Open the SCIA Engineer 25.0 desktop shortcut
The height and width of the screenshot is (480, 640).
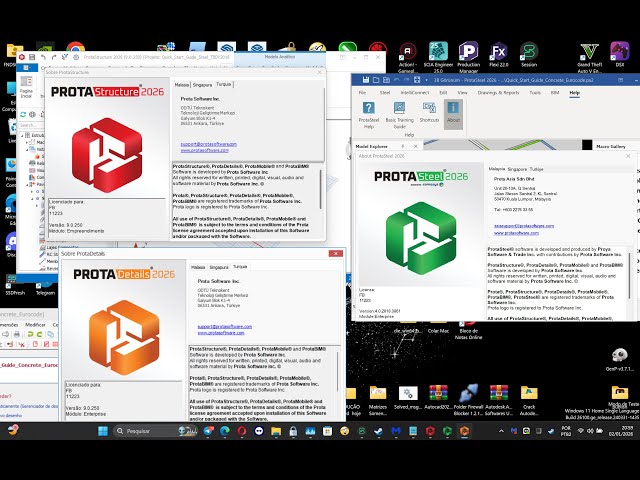pyautogui.click(x=438, y=57)
